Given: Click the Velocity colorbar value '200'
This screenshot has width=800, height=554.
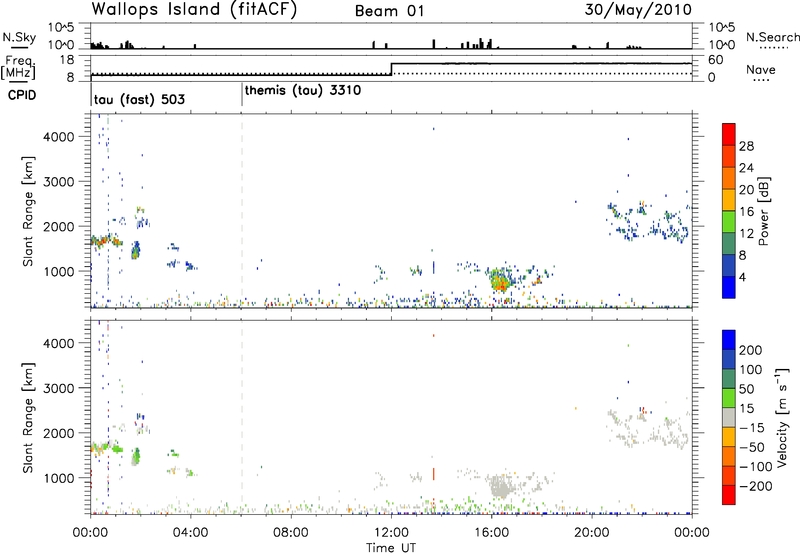Looking at the screenshot, I should point(751,350).
